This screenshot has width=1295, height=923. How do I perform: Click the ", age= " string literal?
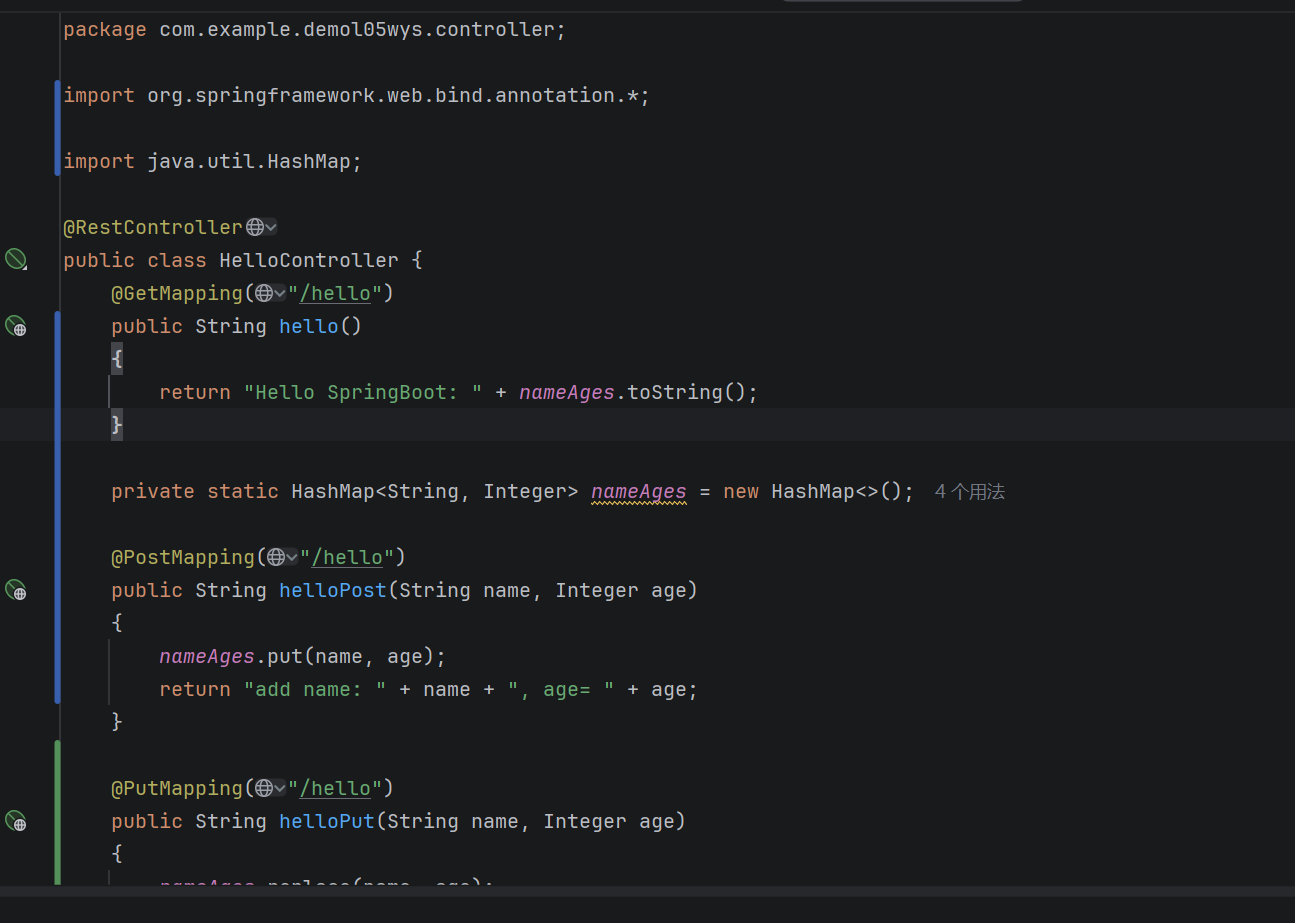561,689
